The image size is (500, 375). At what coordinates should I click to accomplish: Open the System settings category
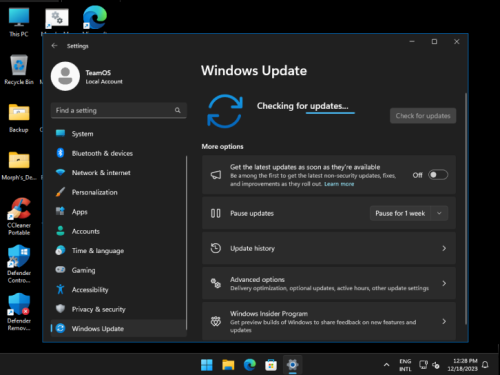click(118, 134)
